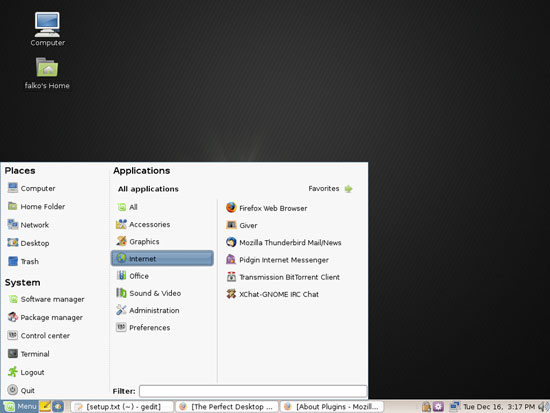This screenshot has height=413, width=550.
Task: Click the clock showing Tue Dec 16
Action: coord(499,407)
